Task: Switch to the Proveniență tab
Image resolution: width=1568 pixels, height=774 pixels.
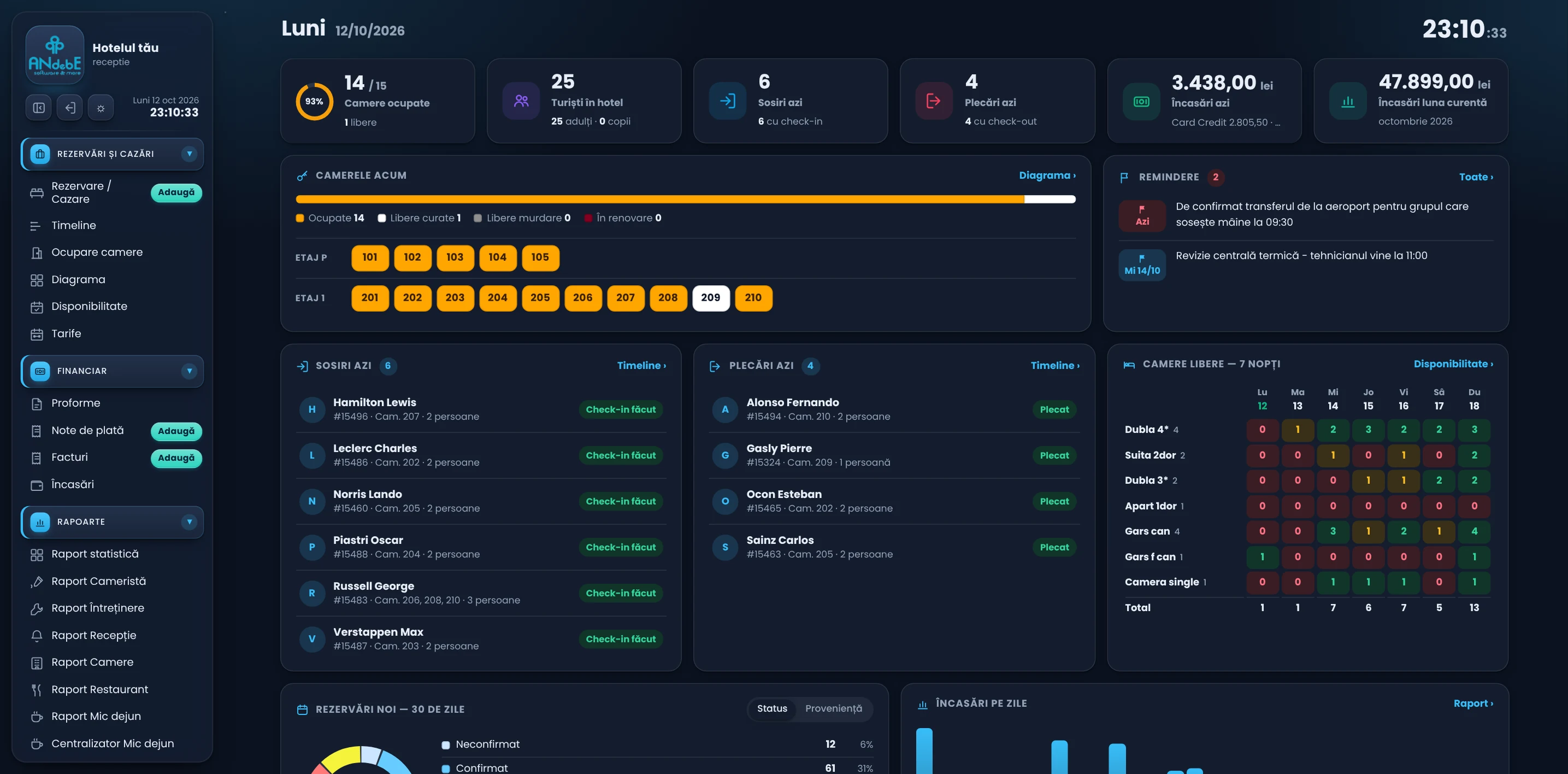Action: click(x=833, y=709)
